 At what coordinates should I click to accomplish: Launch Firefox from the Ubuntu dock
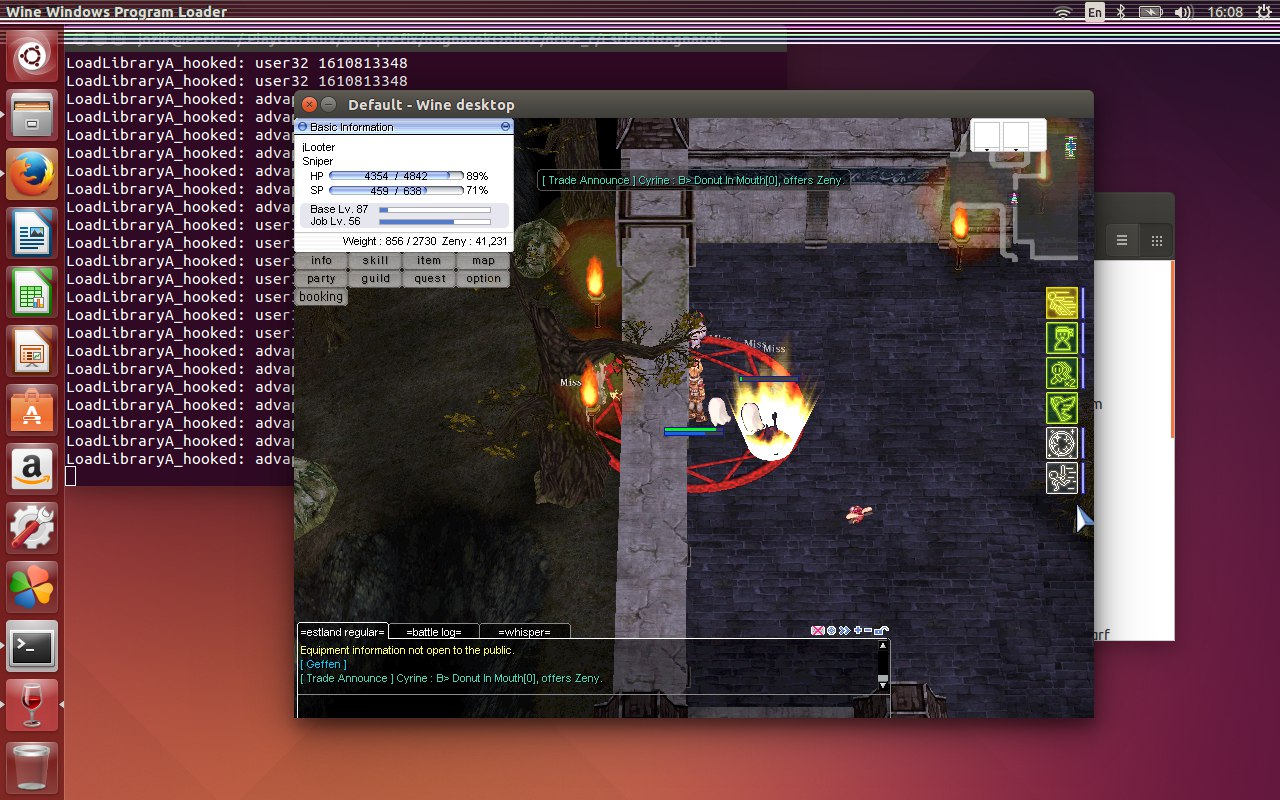32,174
